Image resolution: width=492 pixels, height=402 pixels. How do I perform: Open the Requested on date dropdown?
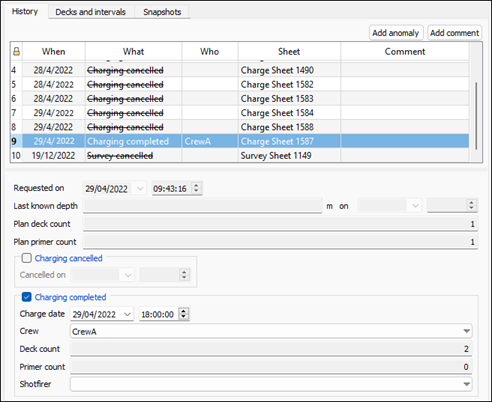140,188
